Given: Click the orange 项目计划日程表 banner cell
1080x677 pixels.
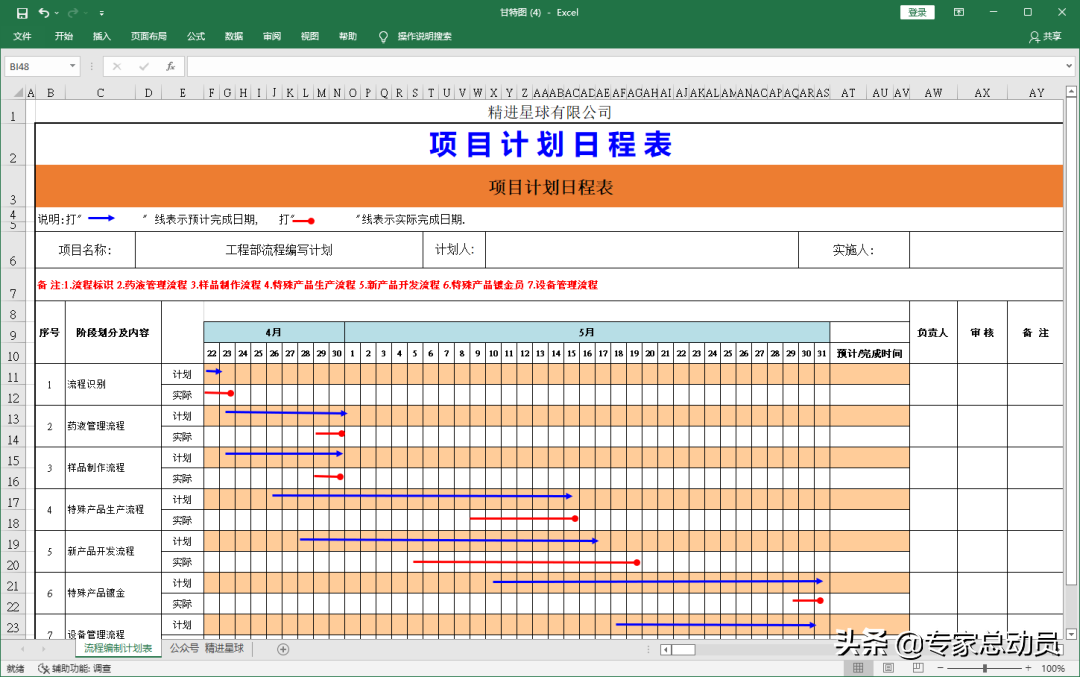Looking at the screenshot, I should [x=550, y=187].
